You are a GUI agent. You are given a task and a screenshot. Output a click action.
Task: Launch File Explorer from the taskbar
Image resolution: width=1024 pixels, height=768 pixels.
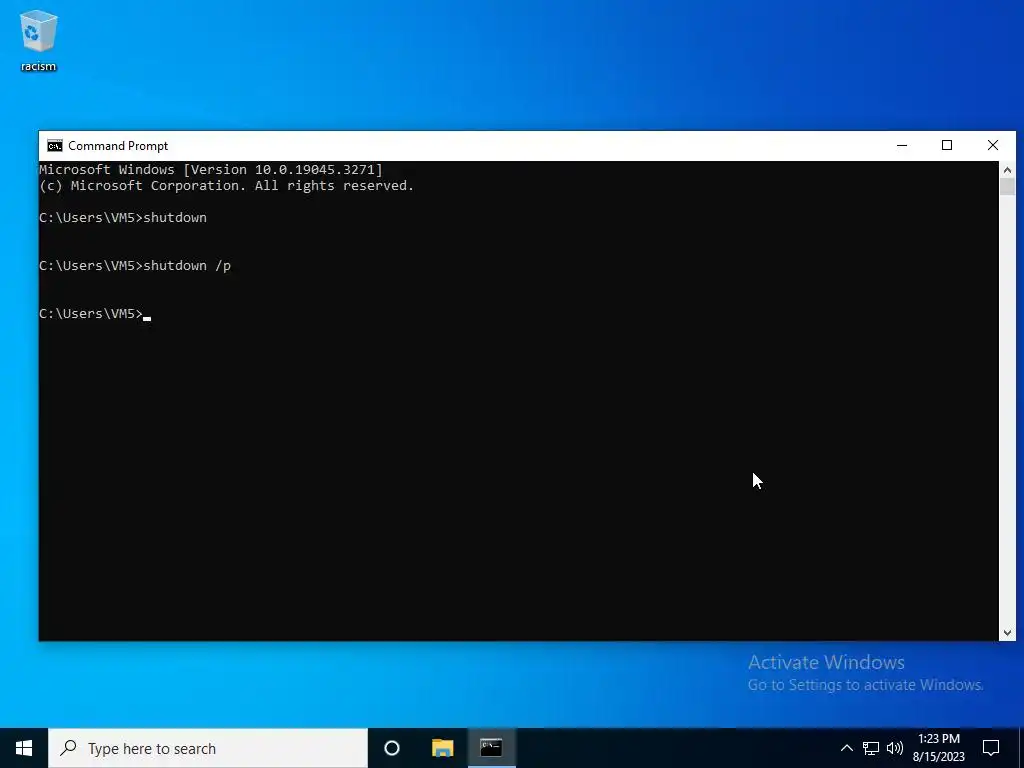[x=442, y=748]
